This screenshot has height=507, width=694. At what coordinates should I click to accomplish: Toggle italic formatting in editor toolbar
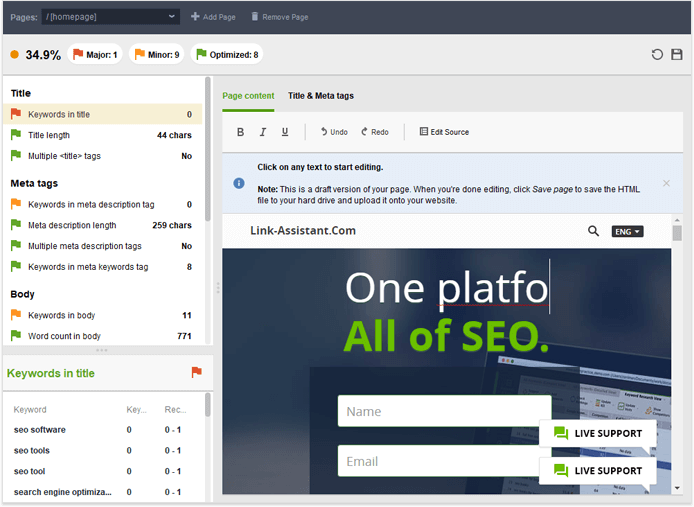tap(262, 132)
